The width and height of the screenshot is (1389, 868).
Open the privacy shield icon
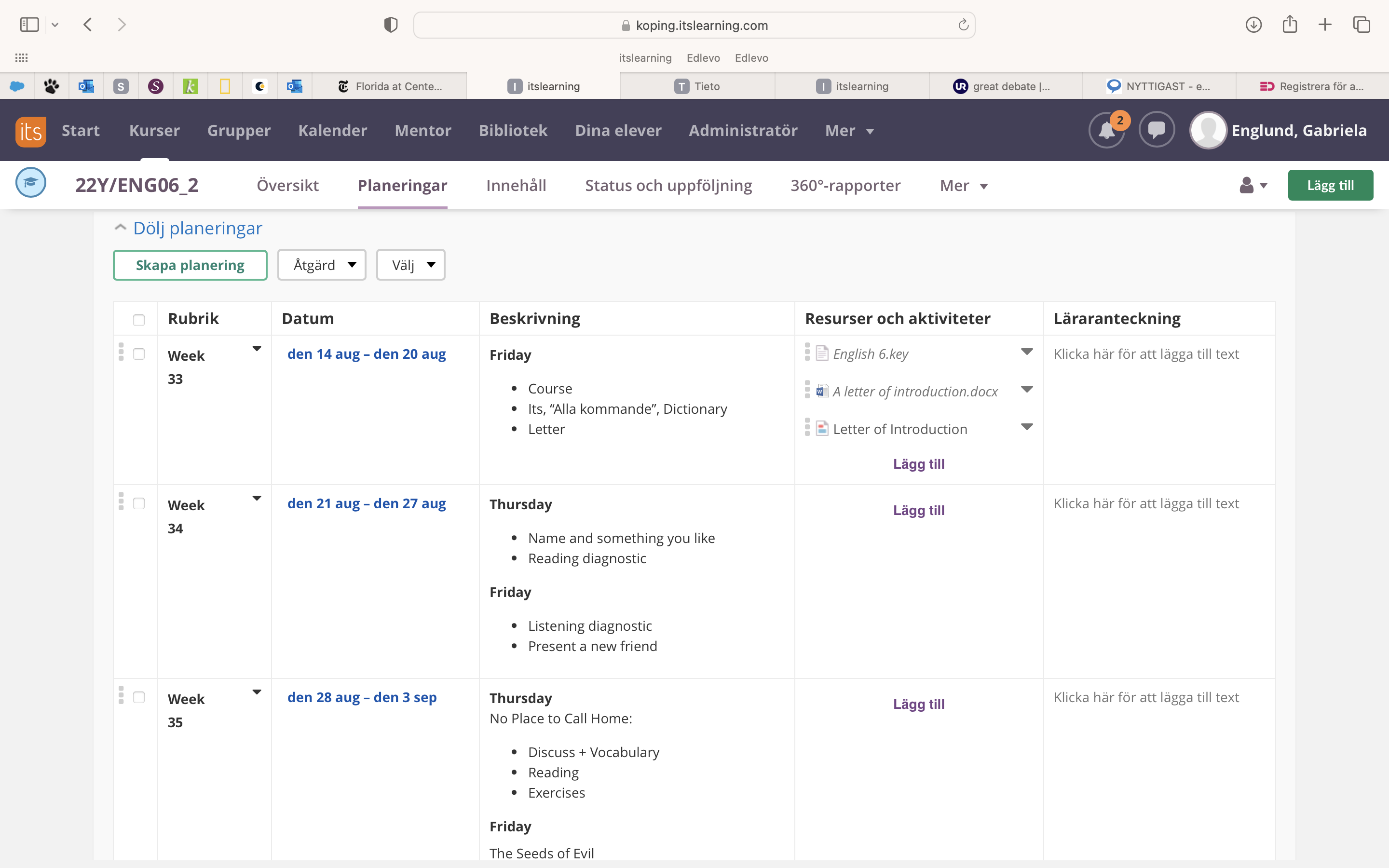click(x=391, y=25)
